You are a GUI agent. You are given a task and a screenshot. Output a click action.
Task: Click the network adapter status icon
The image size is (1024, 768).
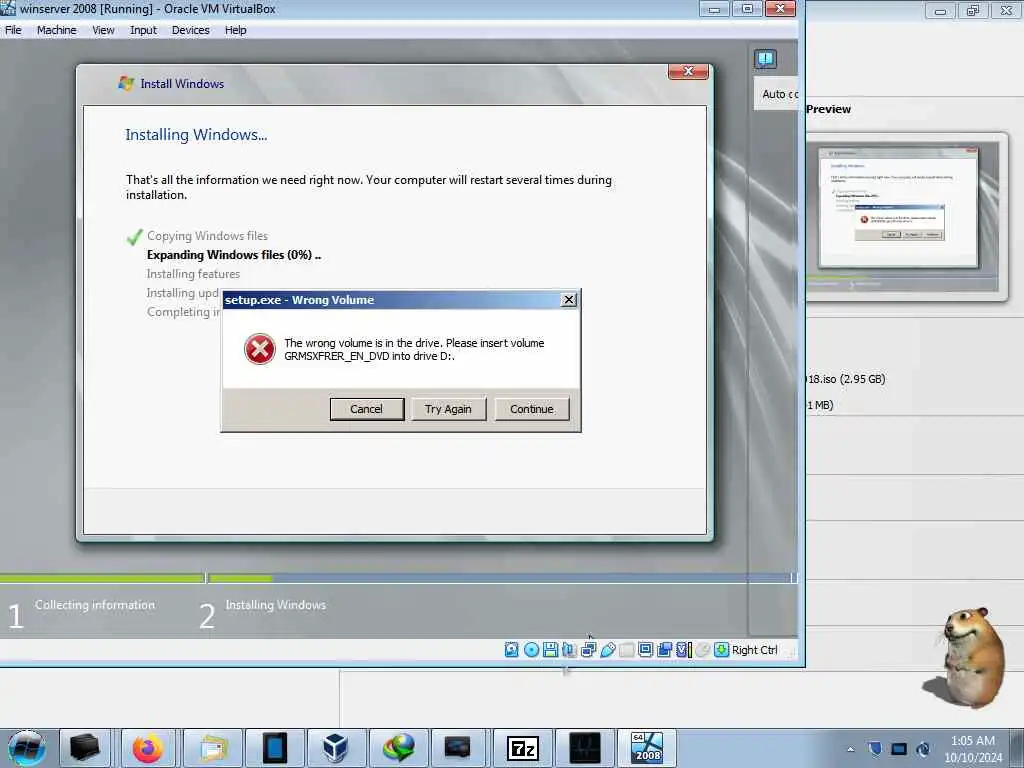(x=588, y=650)
